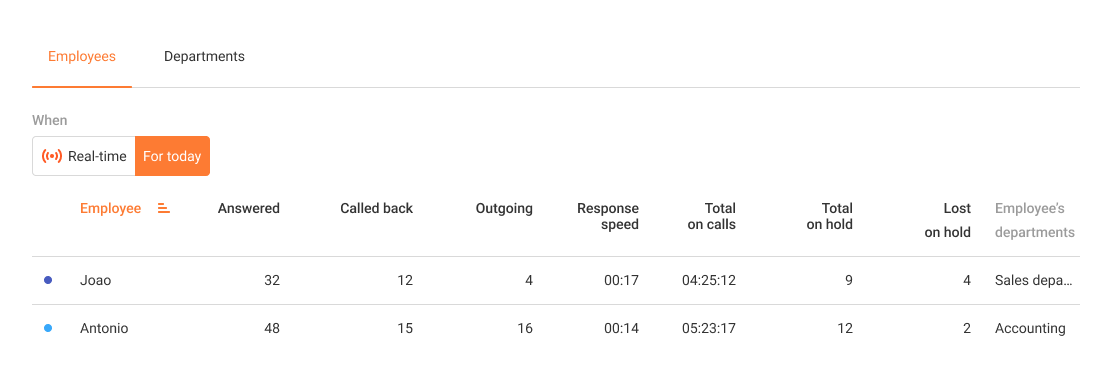Screen dimensions: 1112x379
Task: Click the truncated Sales department cell
Action: pyautogui.click(x=1034, y=280)
